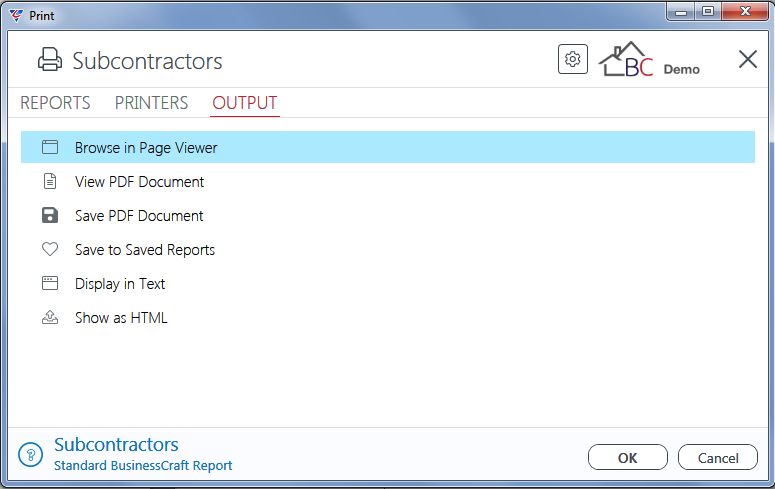The height and width of the screenshot is (489, 775).
Task: Select the OUTPUT tab
Action: coord(245,103)
